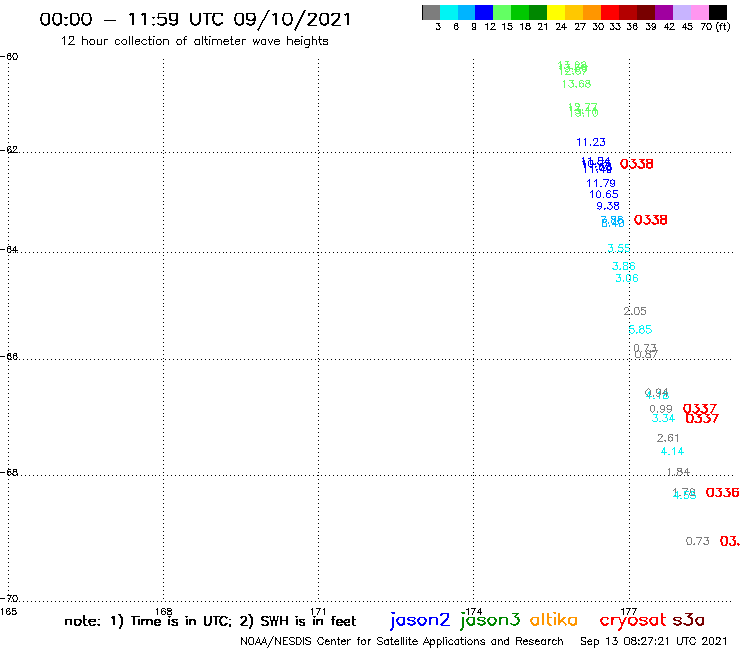The height and width of the screenshot is (650, 740).
Task: Click the blue '9.38' wave height value
Action: (608, 206)
